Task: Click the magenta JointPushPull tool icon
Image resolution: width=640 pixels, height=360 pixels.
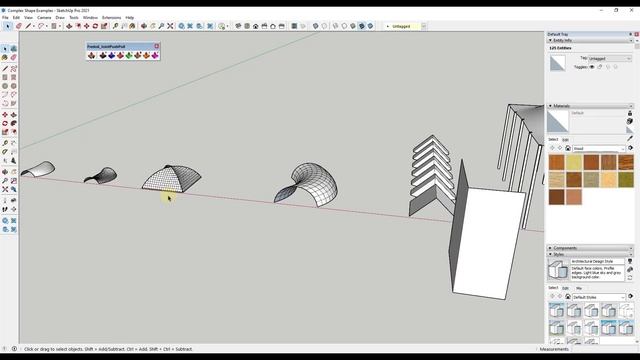Action: (x=155, y=56)
